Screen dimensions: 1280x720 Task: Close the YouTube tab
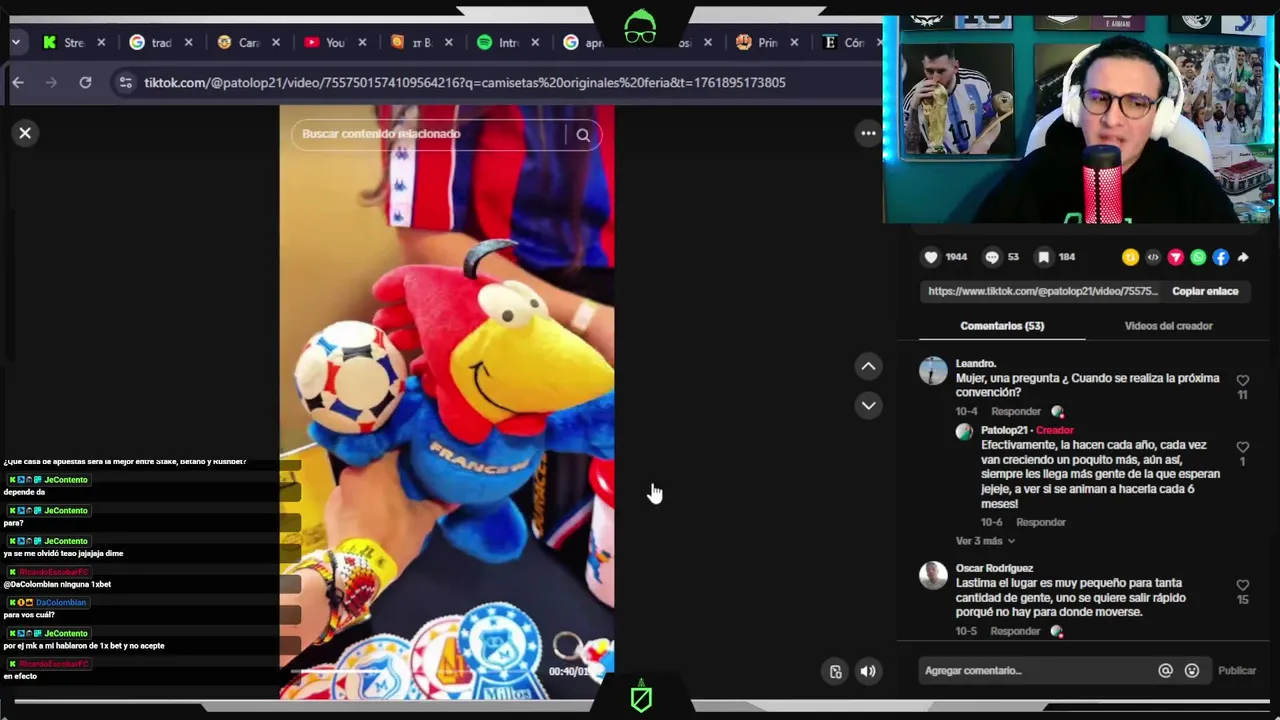(x=362, y=43)
